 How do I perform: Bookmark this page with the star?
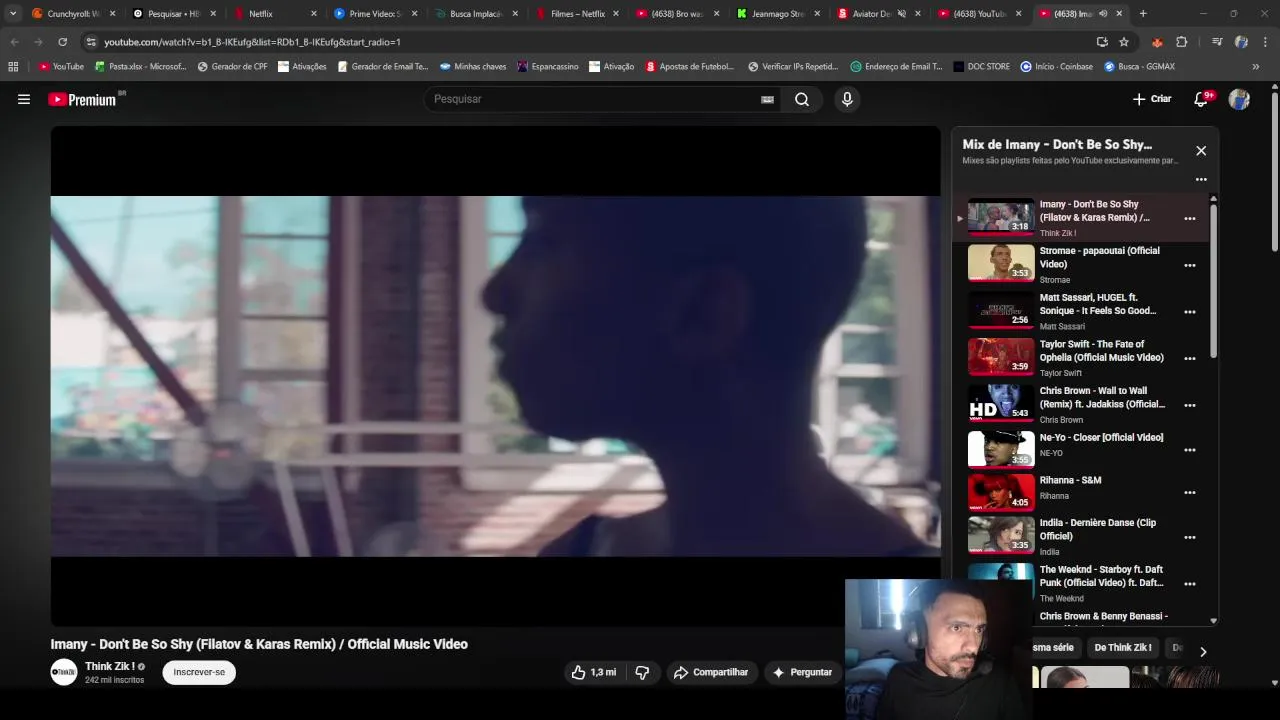(x=1124, y=42)
